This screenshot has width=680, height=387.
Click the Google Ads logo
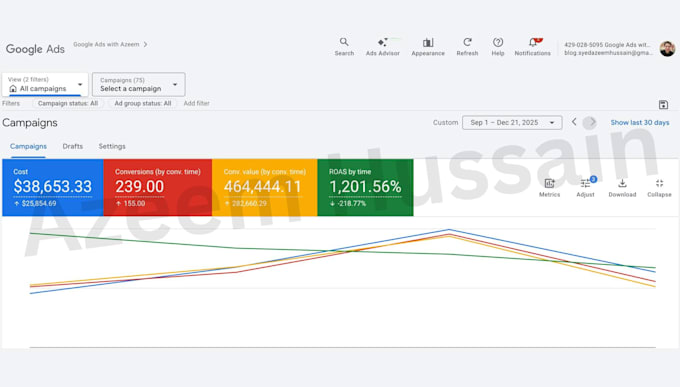coord(35,49)
